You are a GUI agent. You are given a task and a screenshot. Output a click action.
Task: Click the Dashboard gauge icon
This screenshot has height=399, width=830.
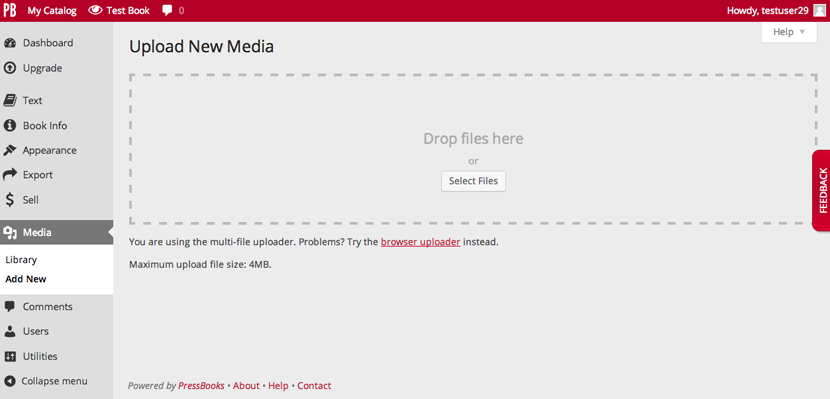coord(10,43)
